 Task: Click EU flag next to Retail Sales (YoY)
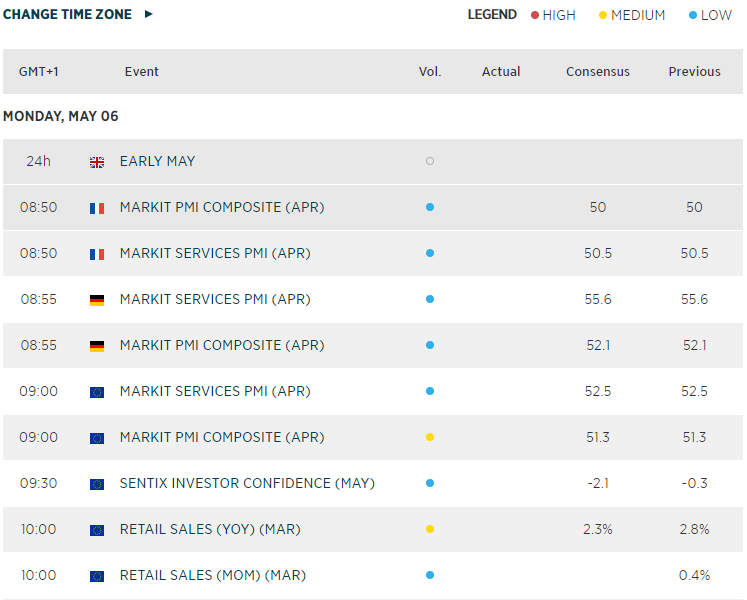(x=97, y=530)
